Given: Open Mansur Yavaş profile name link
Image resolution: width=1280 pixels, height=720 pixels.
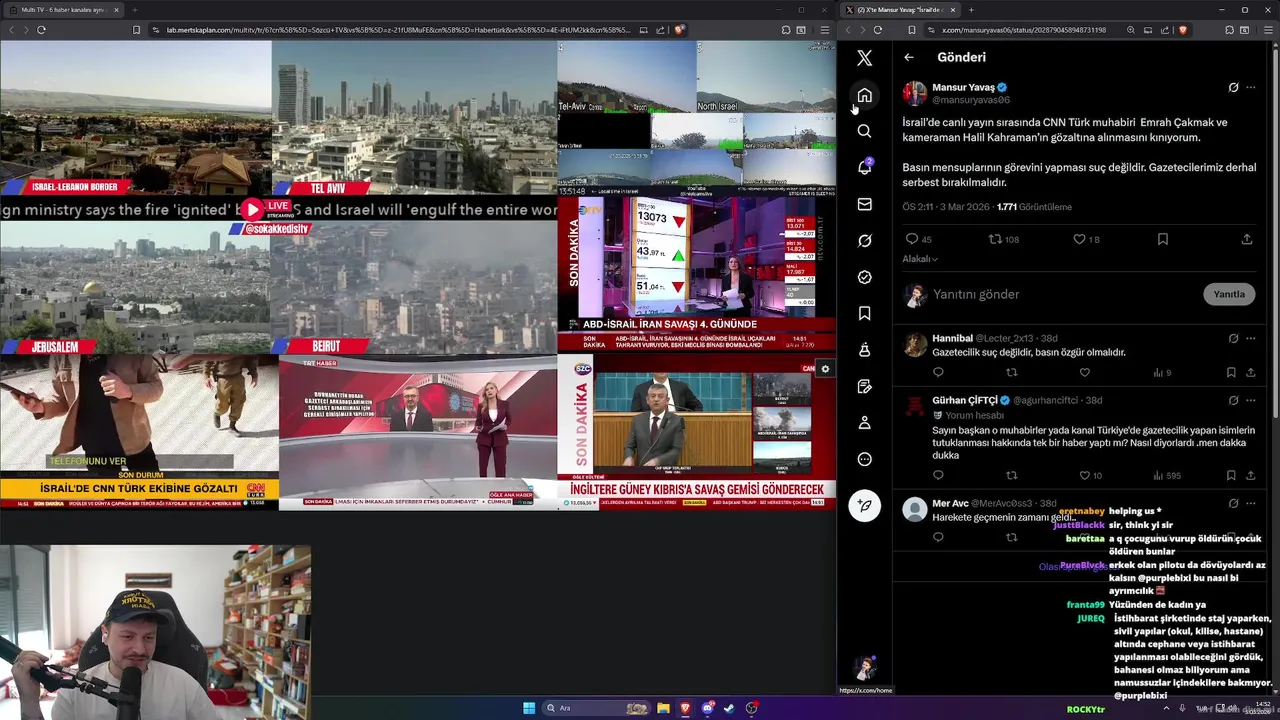Looking at the screenshot, I should coord(963,87).
